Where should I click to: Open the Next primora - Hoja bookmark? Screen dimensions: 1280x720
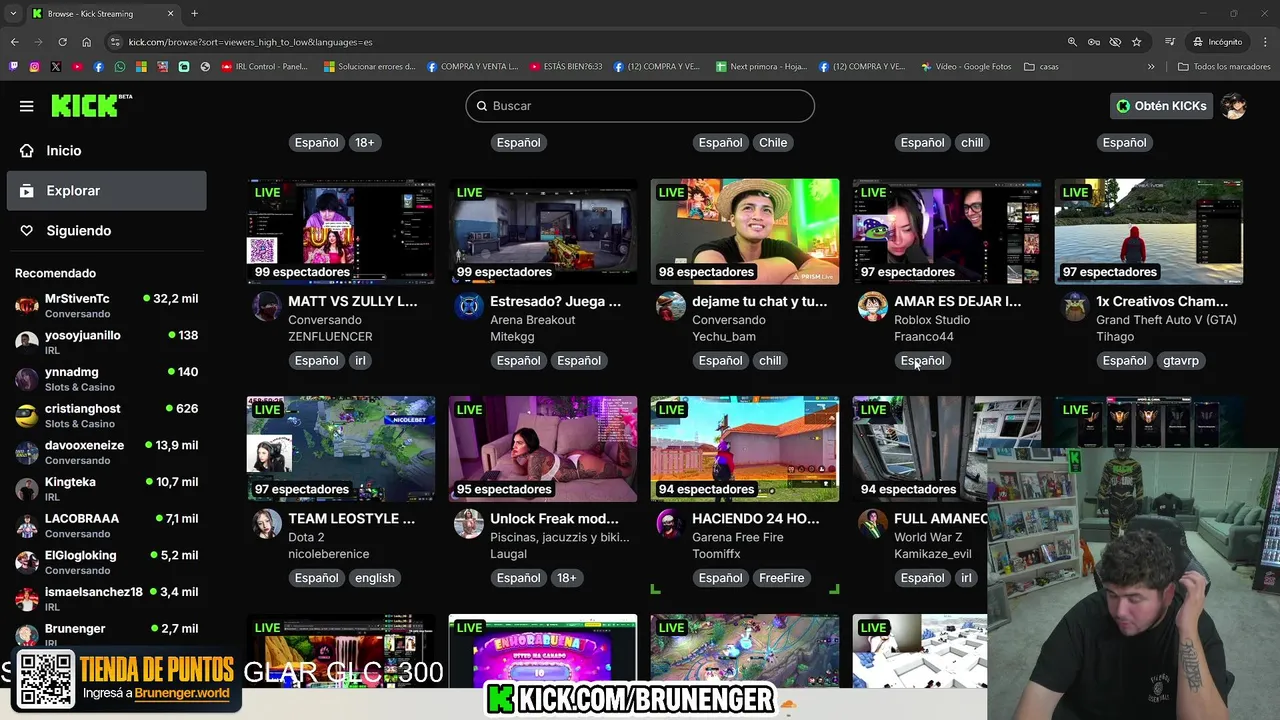click(761, 67)
